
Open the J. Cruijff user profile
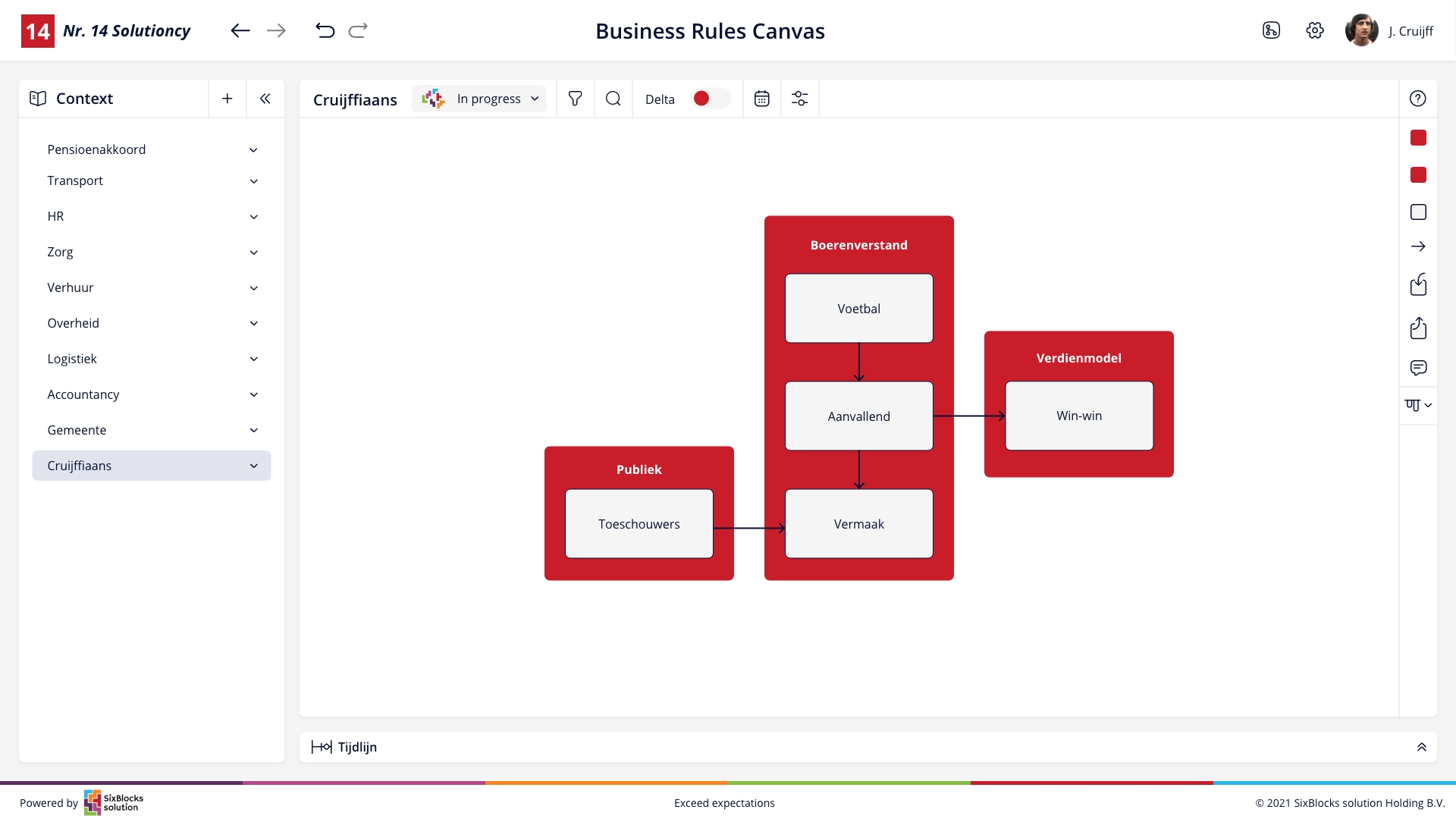tap(1389, 30)
